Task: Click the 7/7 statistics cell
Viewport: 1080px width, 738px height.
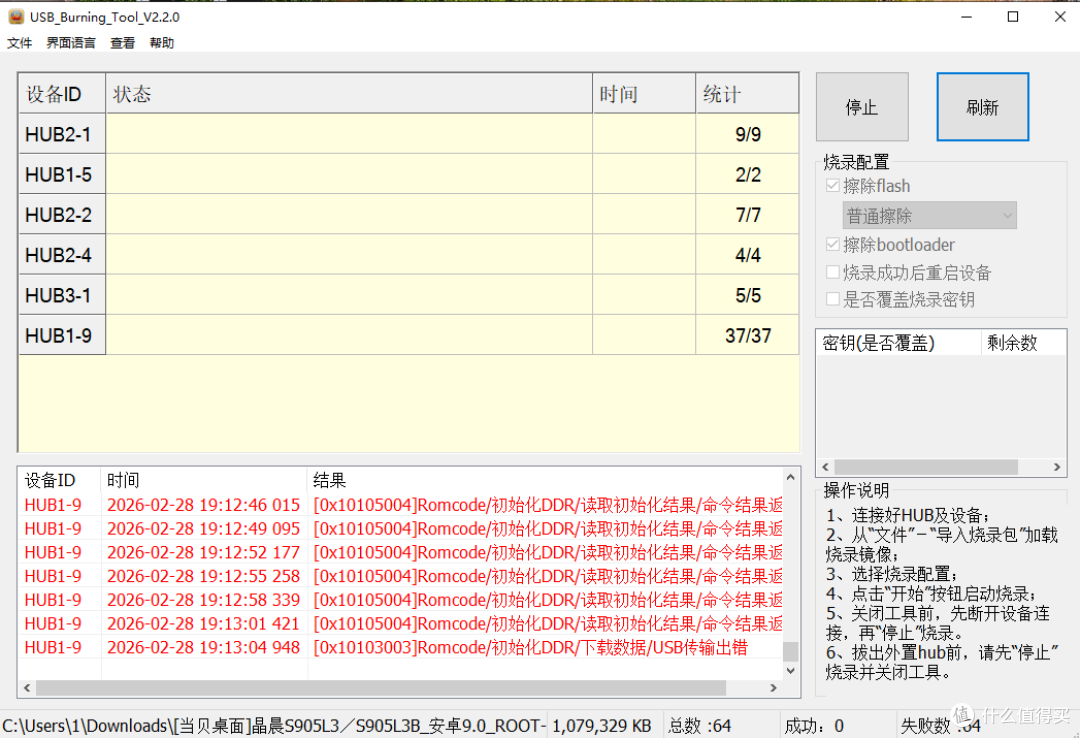Action: click(747, 214)
